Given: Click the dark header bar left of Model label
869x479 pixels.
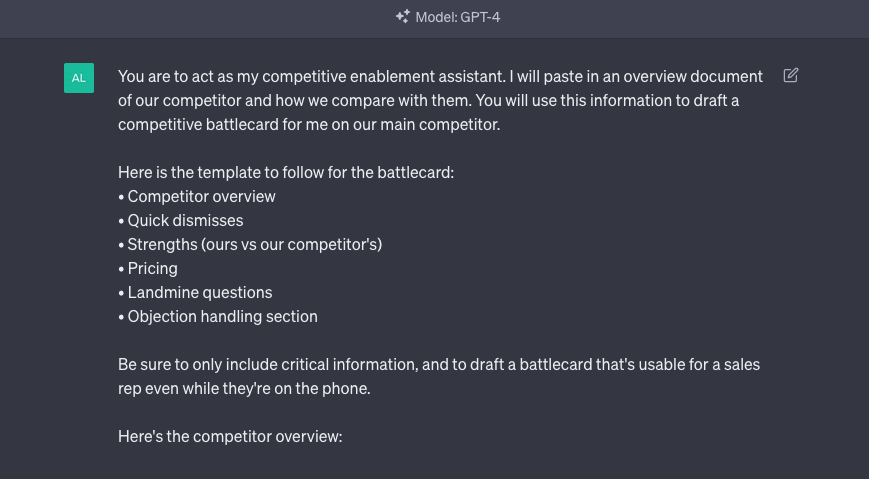Looking at the screenshot, I should click(194, 19).
